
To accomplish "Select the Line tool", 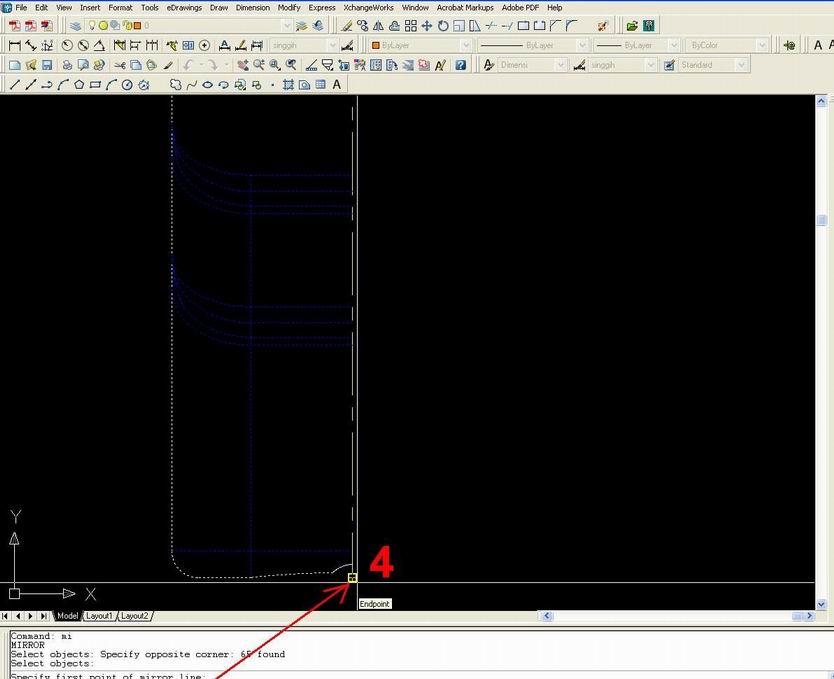I will [x=13, y=84].
